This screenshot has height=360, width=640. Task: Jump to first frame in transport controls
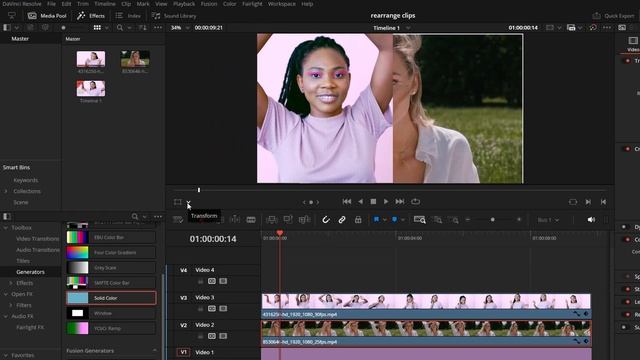(x=347, y=202)
